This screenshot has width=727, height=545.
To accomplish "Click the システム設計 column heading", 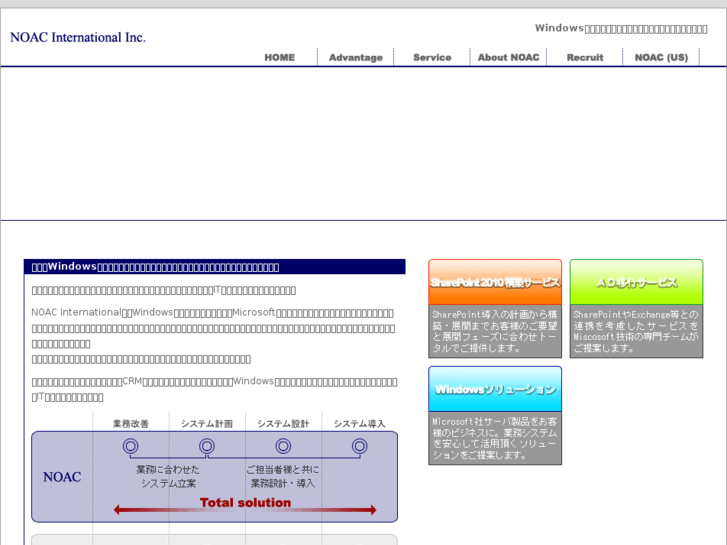I will pos(283,423).
